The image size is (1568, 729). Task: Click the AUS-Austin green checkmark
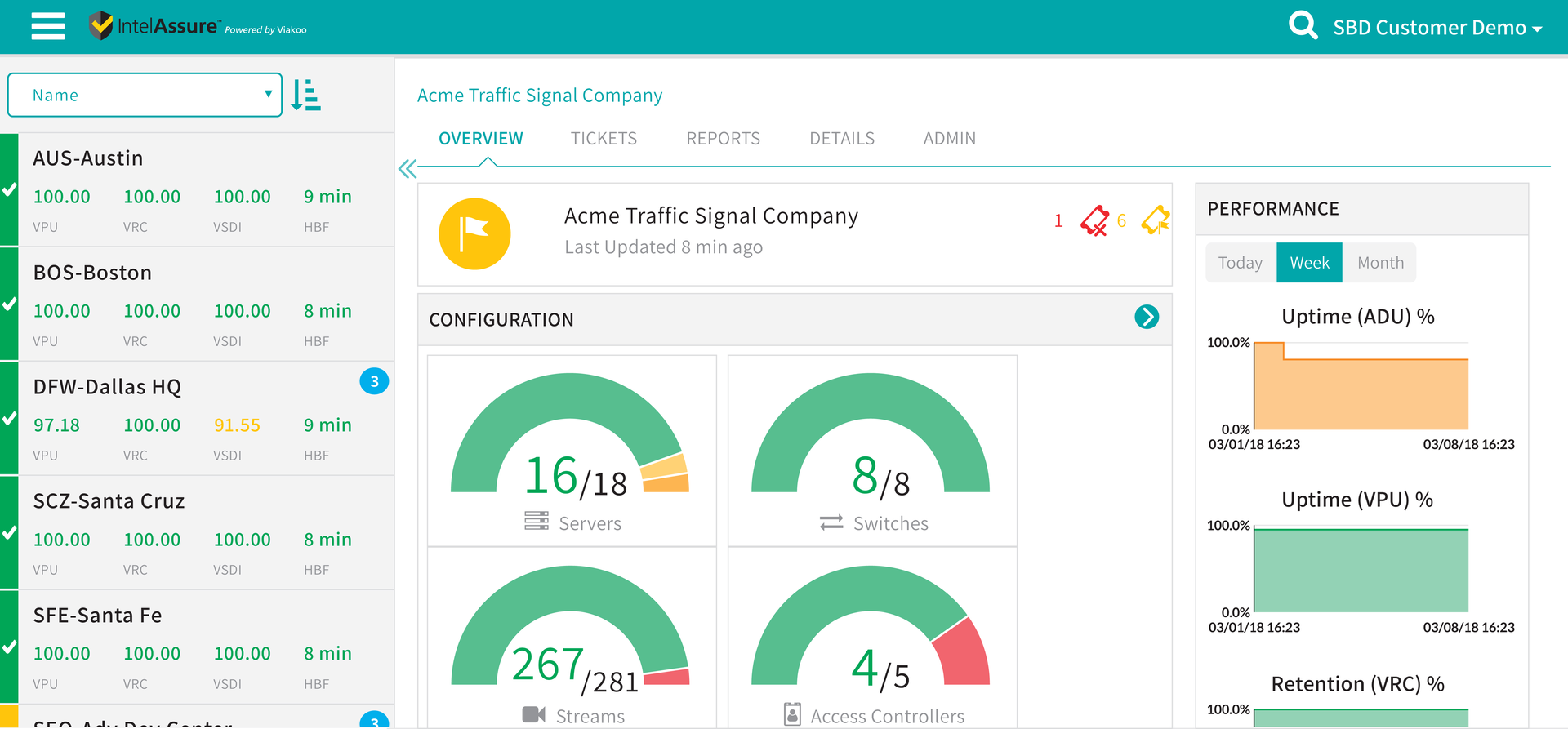(x=9, y=190)
